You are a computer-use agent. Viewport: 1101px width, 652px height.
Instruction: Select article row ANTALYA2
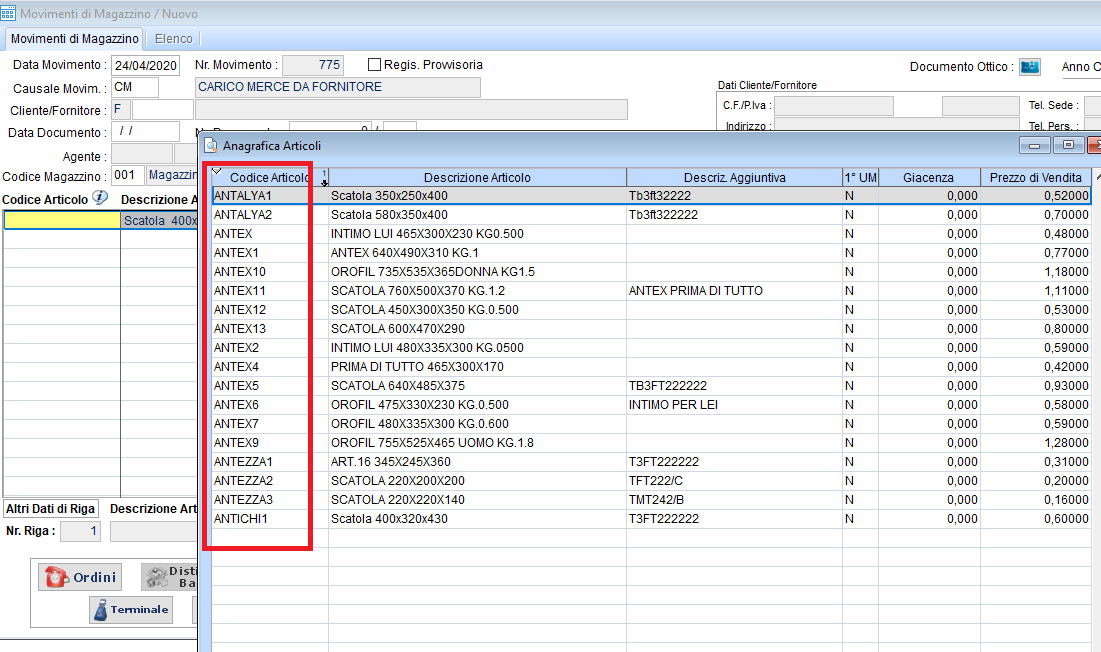(651, 215)
